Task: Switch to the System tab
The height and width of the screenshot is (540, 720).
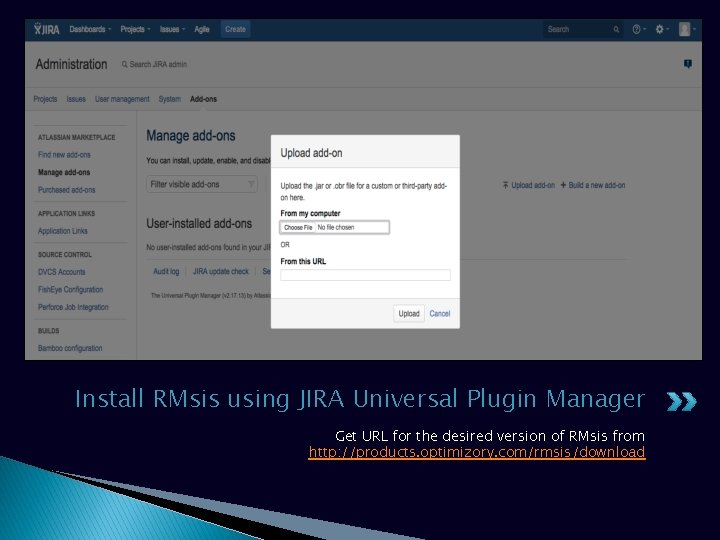Action: click(169, 99)
